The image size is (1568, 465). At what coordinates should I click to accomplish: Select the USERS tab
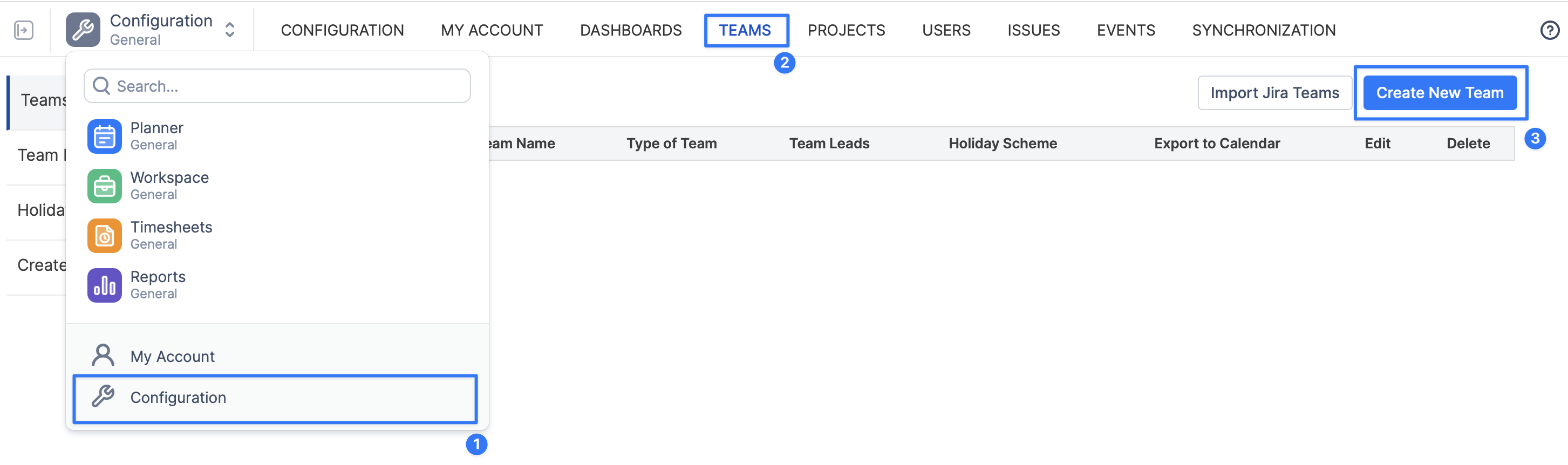pyautogui.click(x=946, y=30)
